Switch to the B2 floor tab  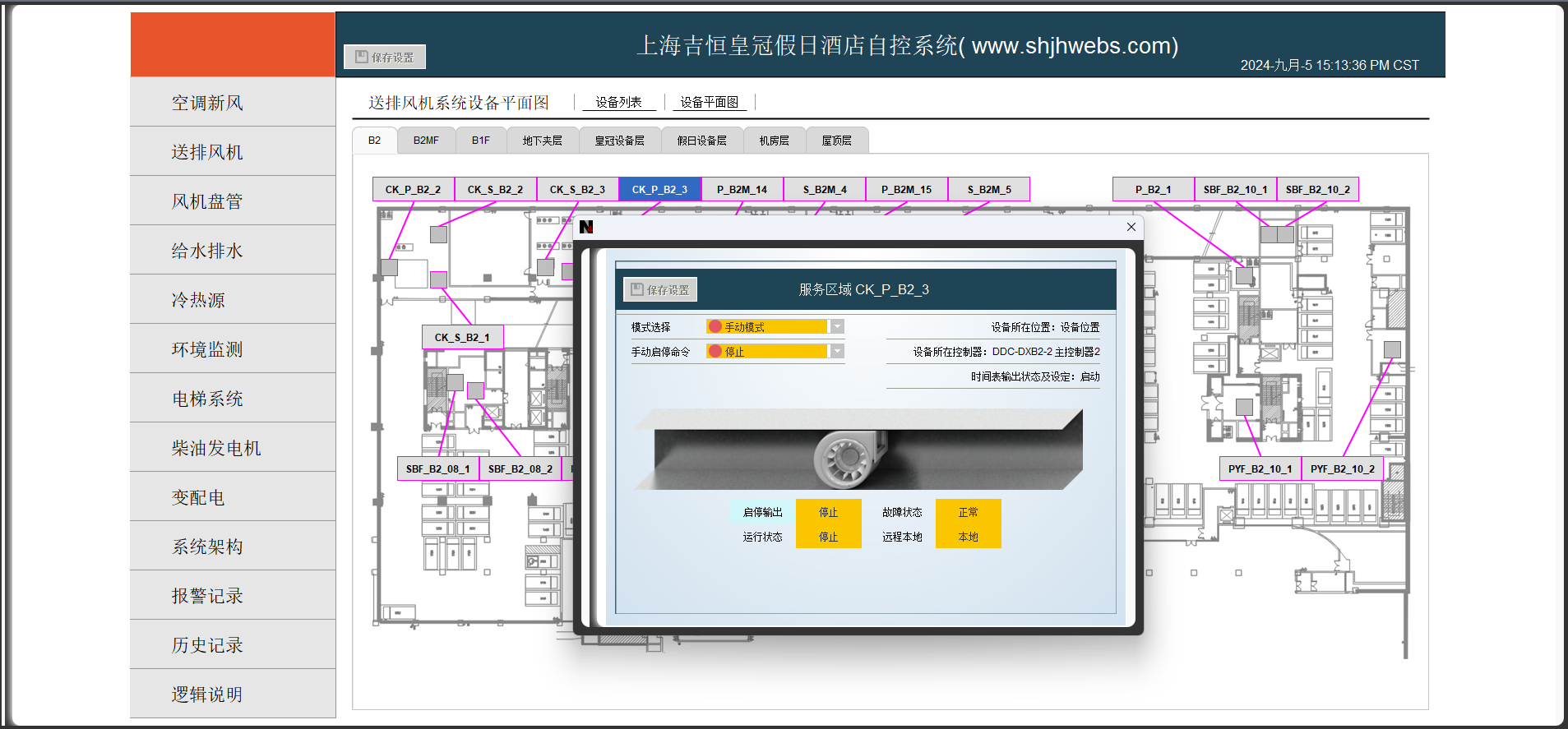[375, 141]
